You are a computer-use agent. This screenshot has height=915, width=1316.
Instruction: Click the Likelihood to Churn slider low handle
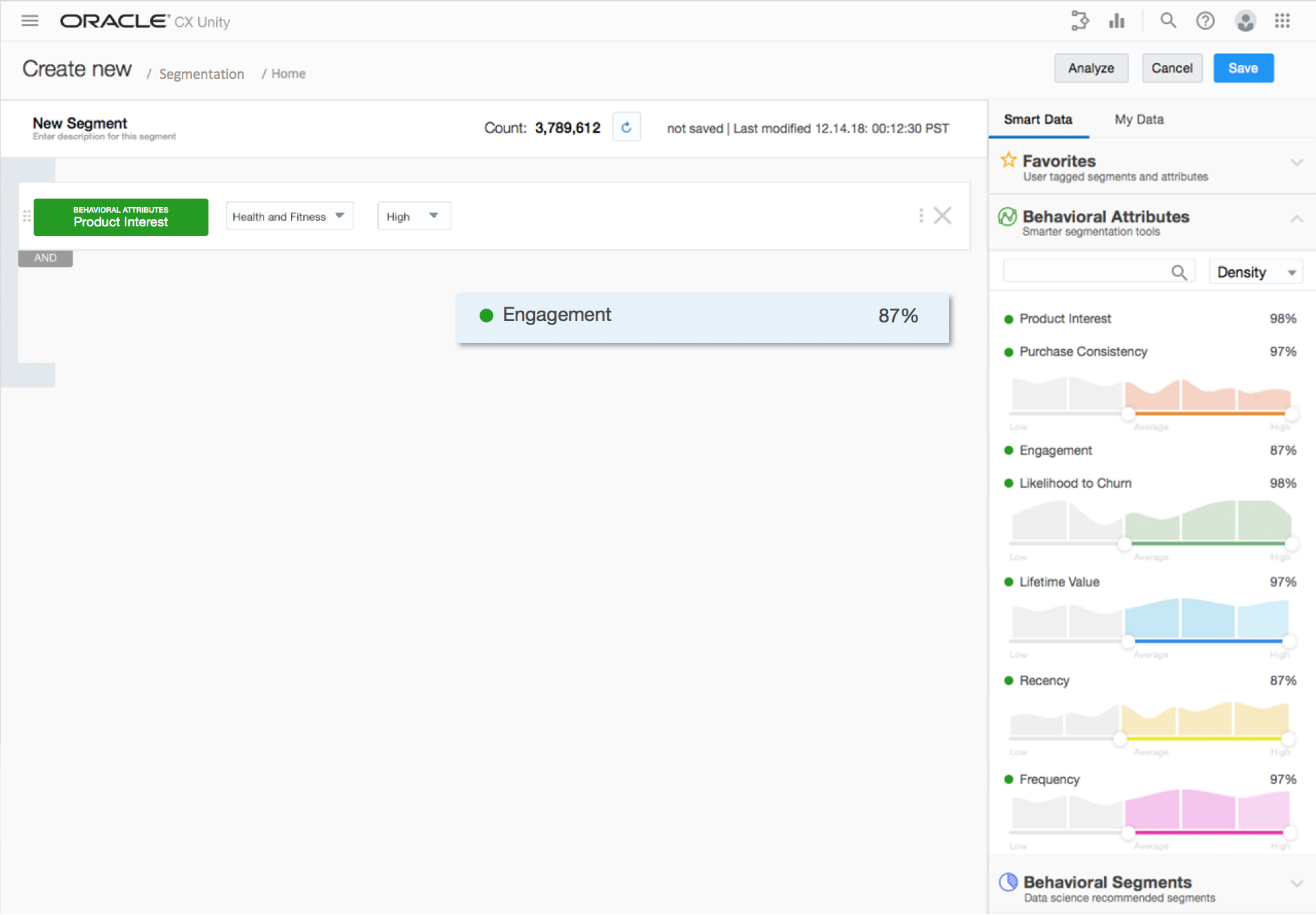(1124, 544)
